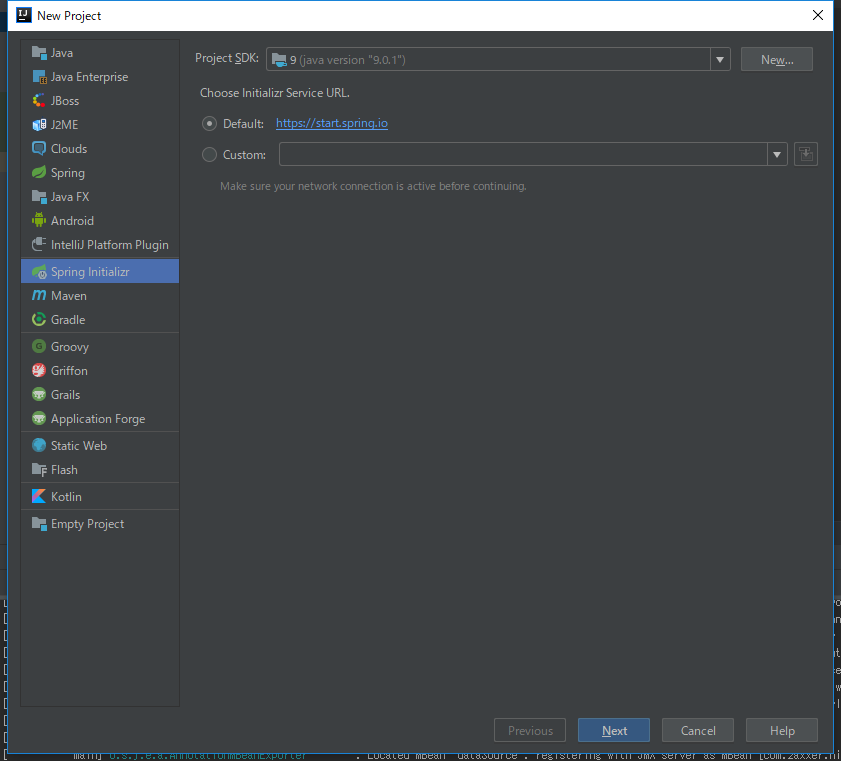Click the Grails icon
The width and height of the screenshot is (841, 761).
click(x=39, y=395)
